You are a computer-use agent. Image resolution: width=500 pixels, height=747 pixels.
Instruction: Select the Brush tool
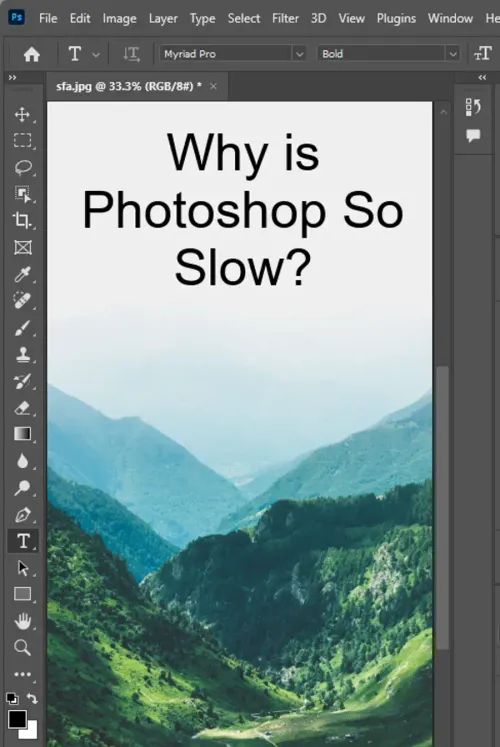tap(22, 328)
